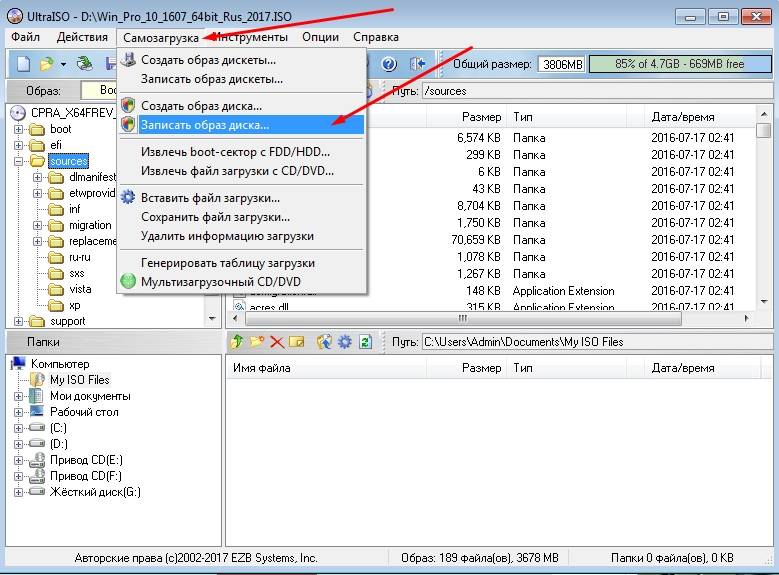Click the Привод CD(E:) drive icon
The image size is (779, 575).
click(x=37, y=460)
